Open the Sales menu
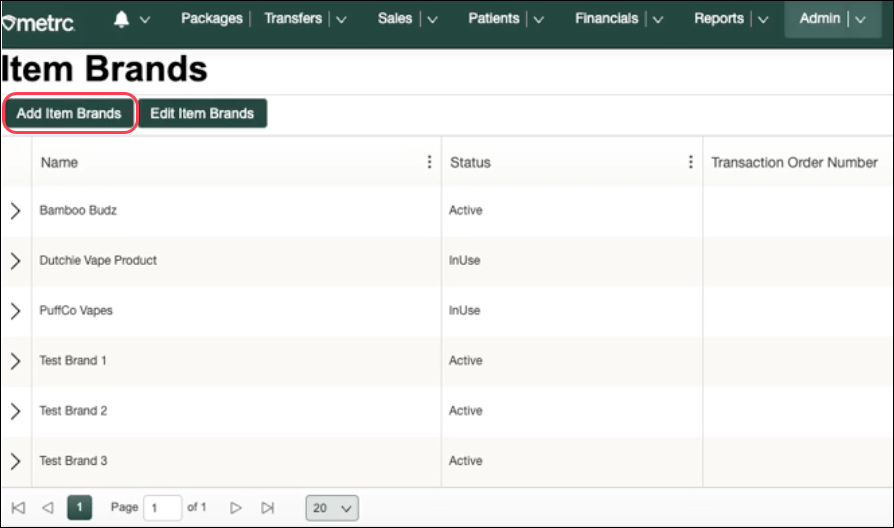Viewport: 894px width, 528px height. tap(395, 18)
